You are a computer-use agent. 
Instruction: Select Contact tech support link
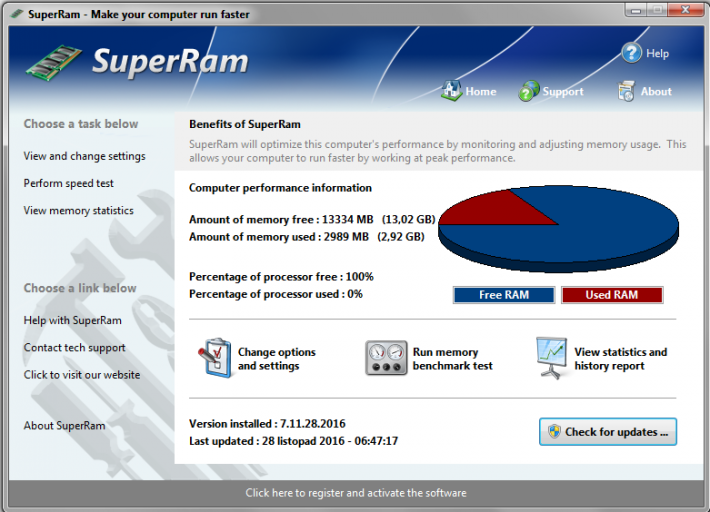coord(74,348)
